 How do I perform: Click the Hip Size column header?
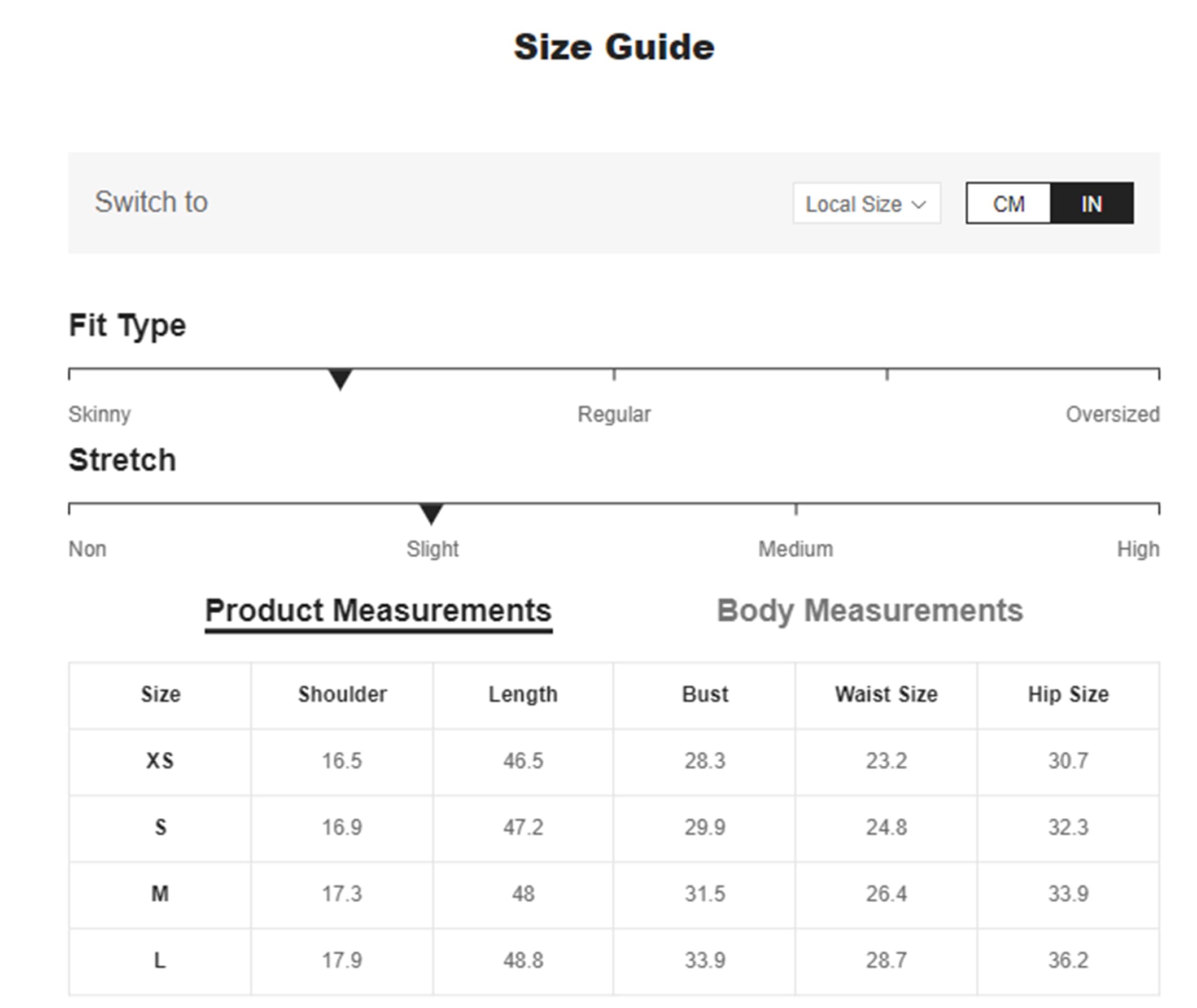point(1068,694)
